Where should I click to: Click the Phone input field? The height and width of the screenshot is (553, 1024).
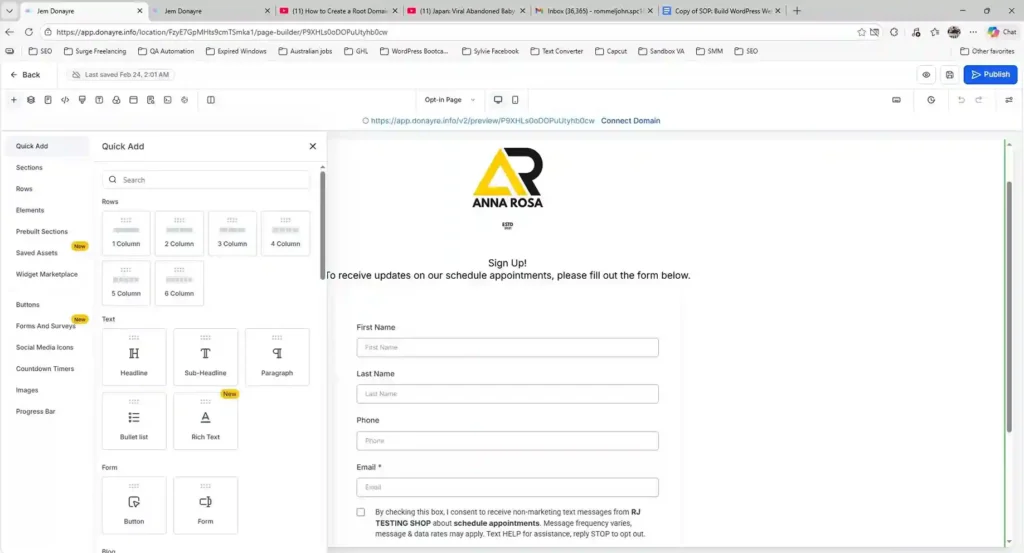point(507,441)
